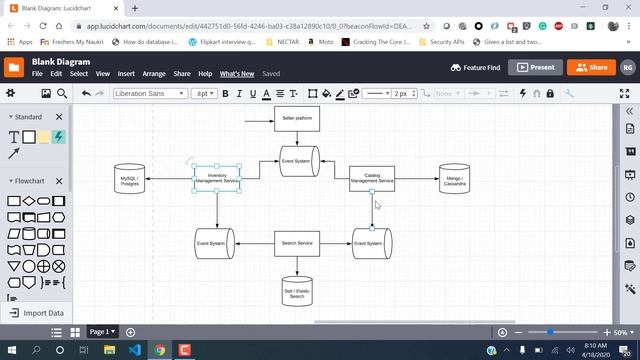Open the Insert menu
The width and height of the screenshot is (640, 360).
[x=126, y=74]
